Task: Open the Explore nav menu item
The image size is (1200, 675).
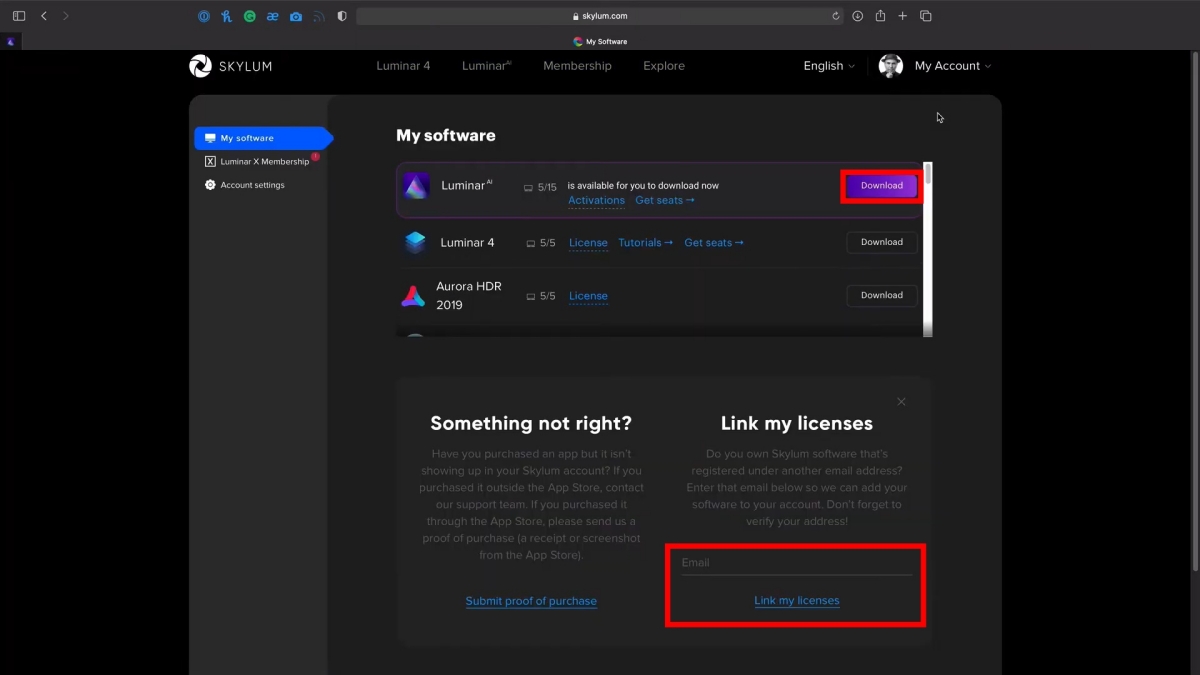Action: pos(664,66)
